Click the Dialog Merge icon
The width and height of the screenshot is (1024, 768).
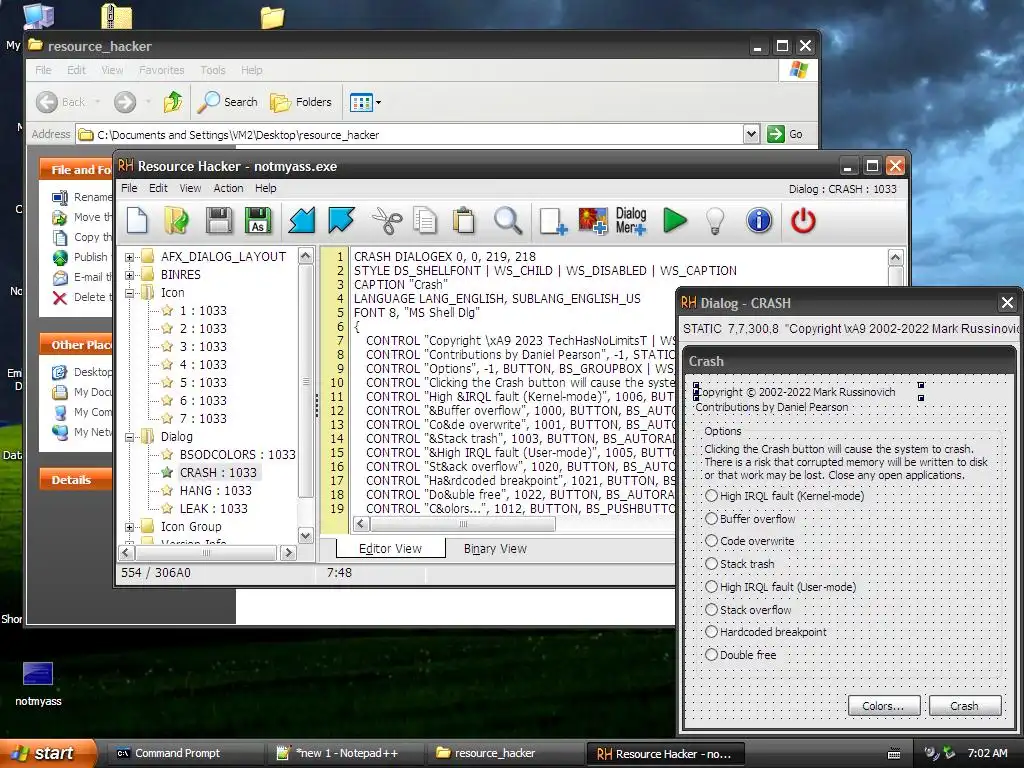[x=631, y=220]
